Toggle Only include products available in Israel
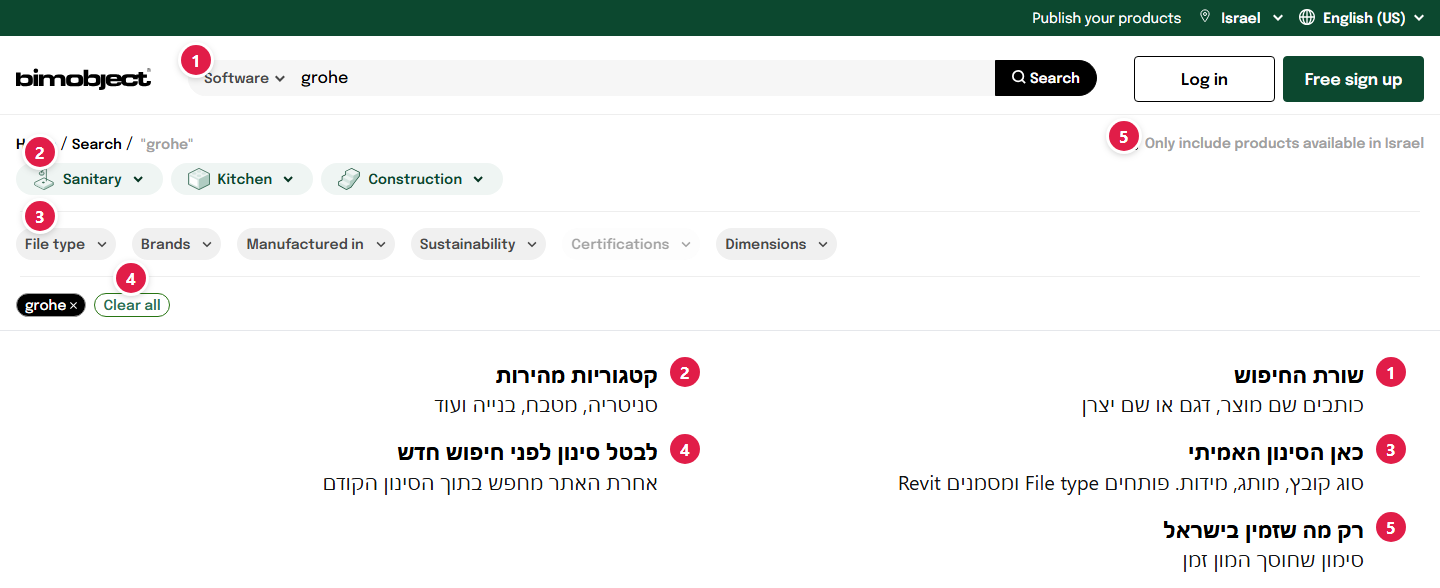This screenshot has width=1440, height=588. 1284,143
